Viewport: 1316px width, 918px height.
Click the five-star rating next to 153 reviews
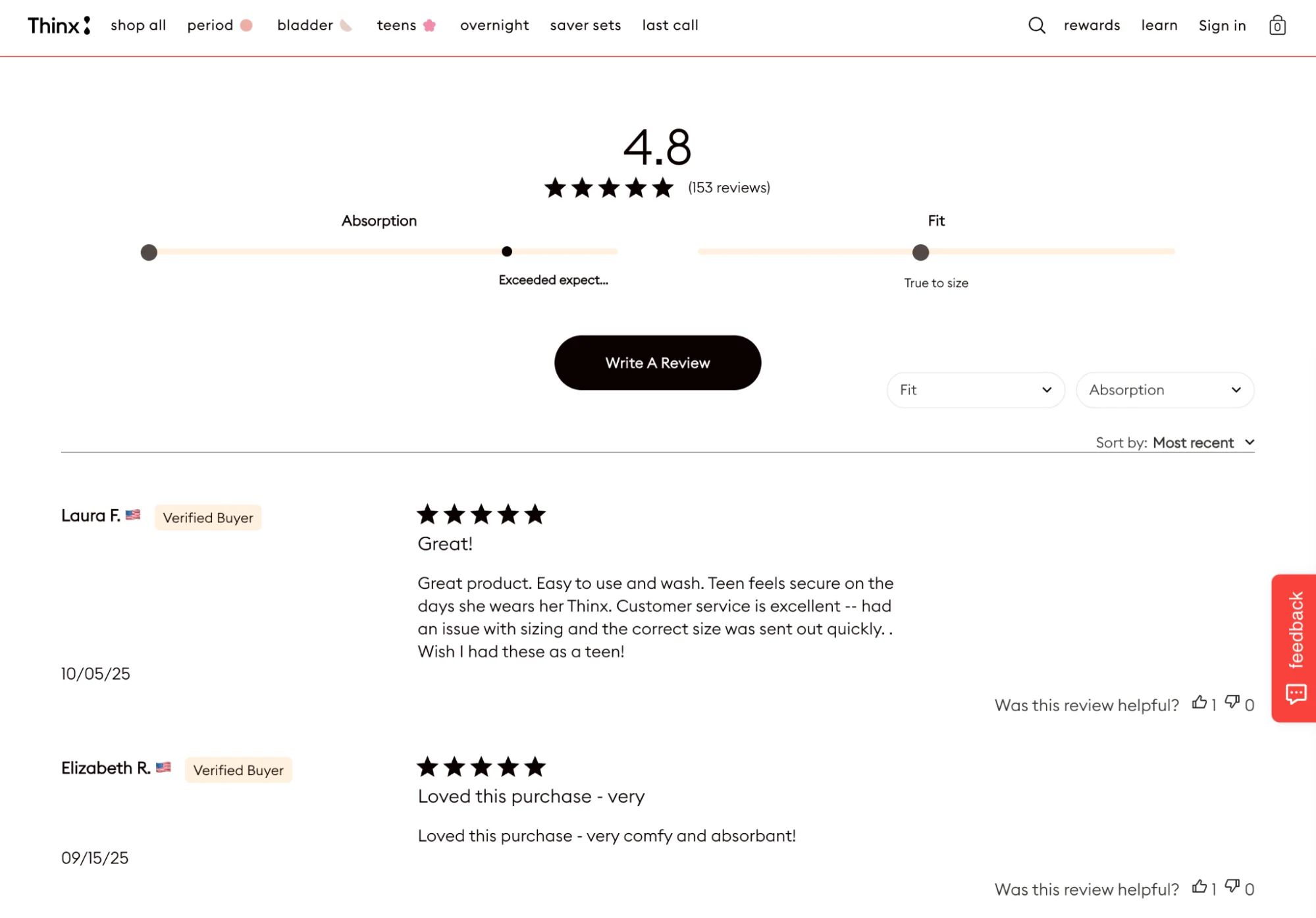(608, 187)
